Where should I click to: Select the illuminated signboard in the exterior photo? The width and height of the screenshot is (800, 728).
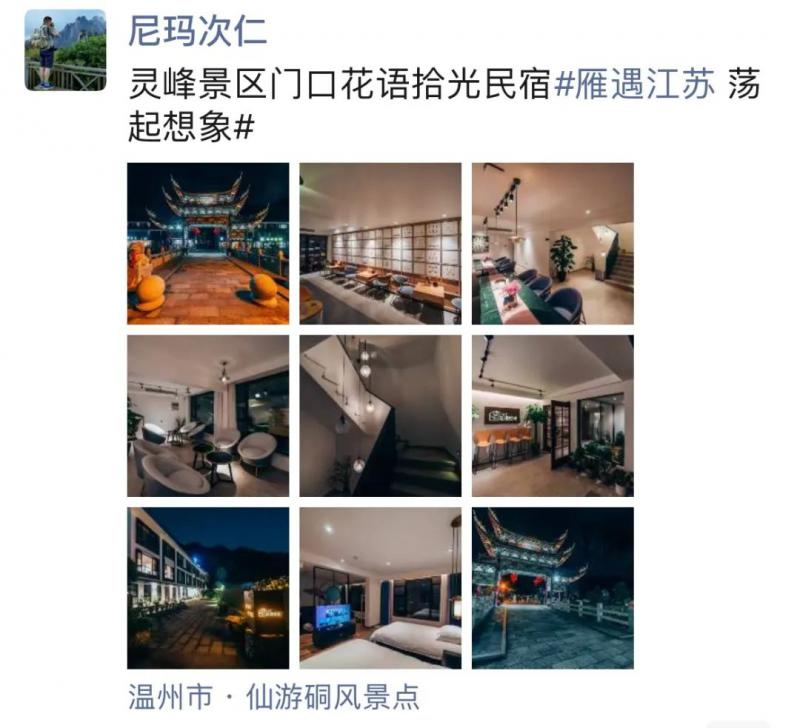tap(267, 611)
